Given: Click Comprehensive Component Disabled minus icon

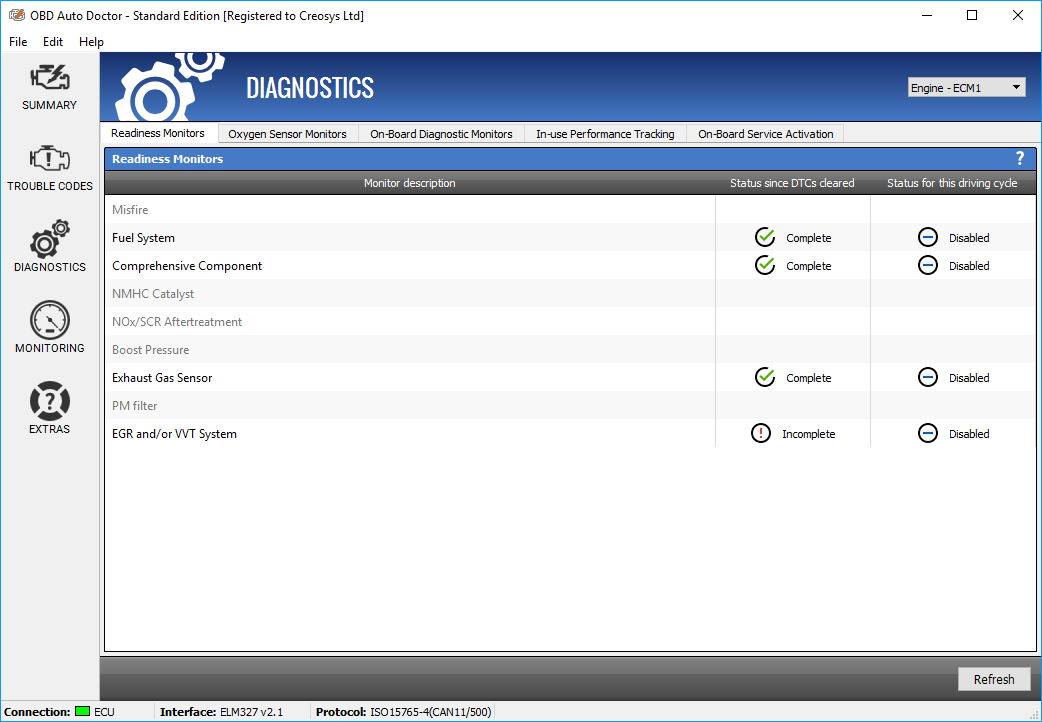Looking at the screenshot, I should tap(928, 265).
